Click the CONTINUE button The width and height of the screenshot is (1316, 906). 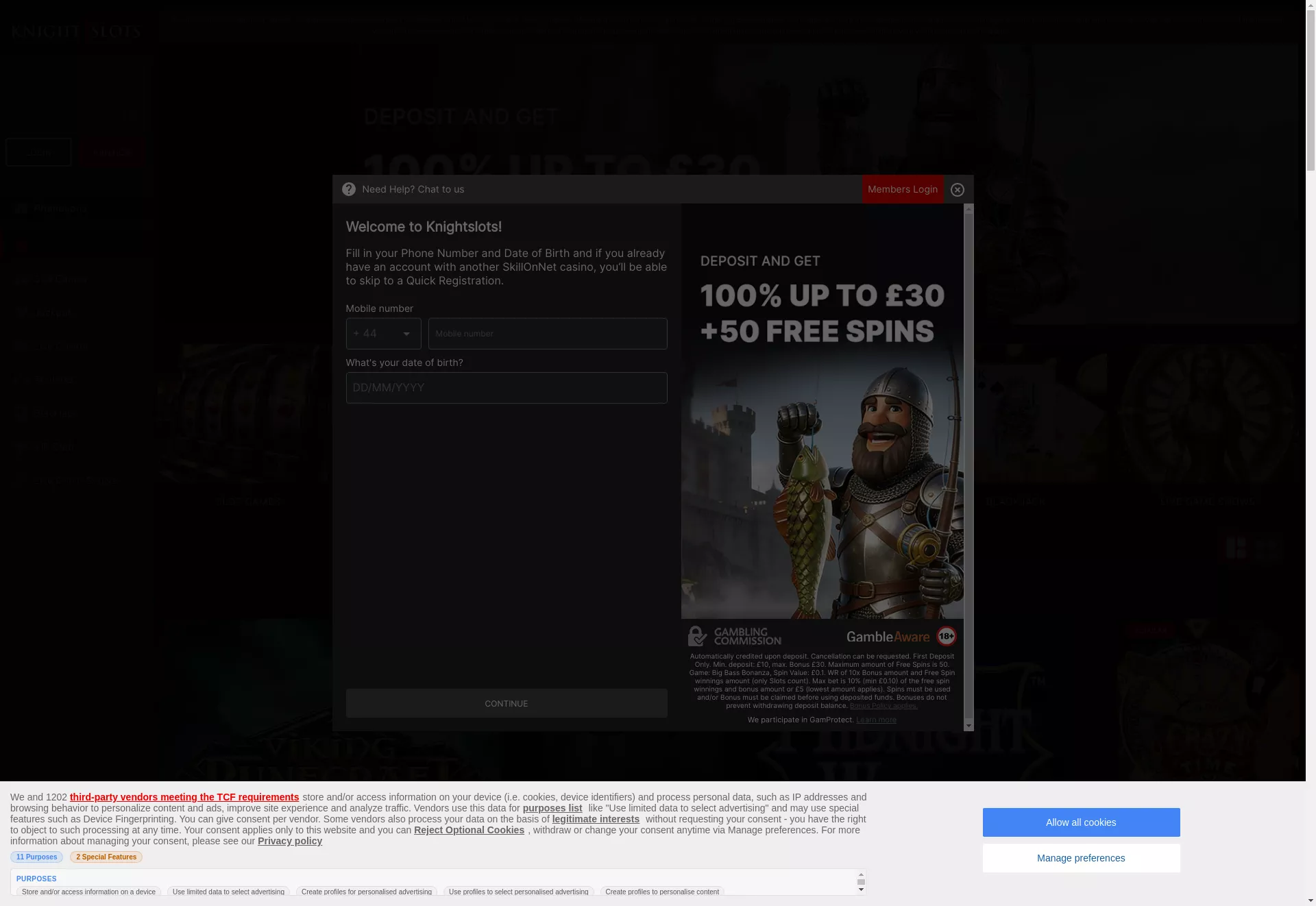tap(507, 703)
